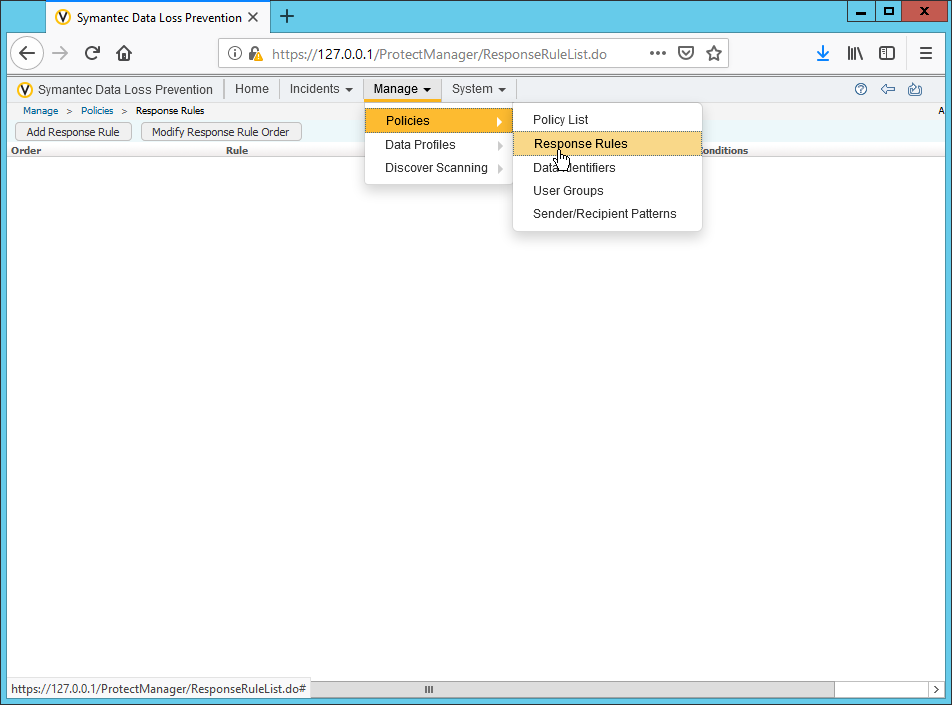Click the Symantec logout icon in header
The height and width of the screenshot is (705, 952).
(915, 89)
